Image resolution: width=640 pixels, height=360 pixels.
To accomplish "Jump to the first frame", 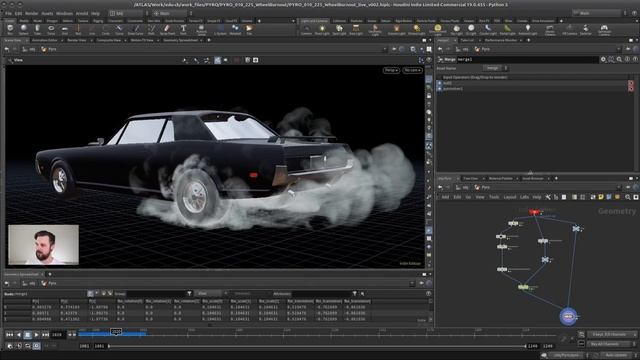I will [9, 335].
